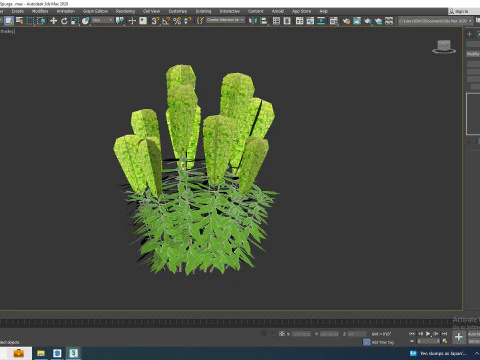Click Edit Named Selection Sets icon

point(200,21)
